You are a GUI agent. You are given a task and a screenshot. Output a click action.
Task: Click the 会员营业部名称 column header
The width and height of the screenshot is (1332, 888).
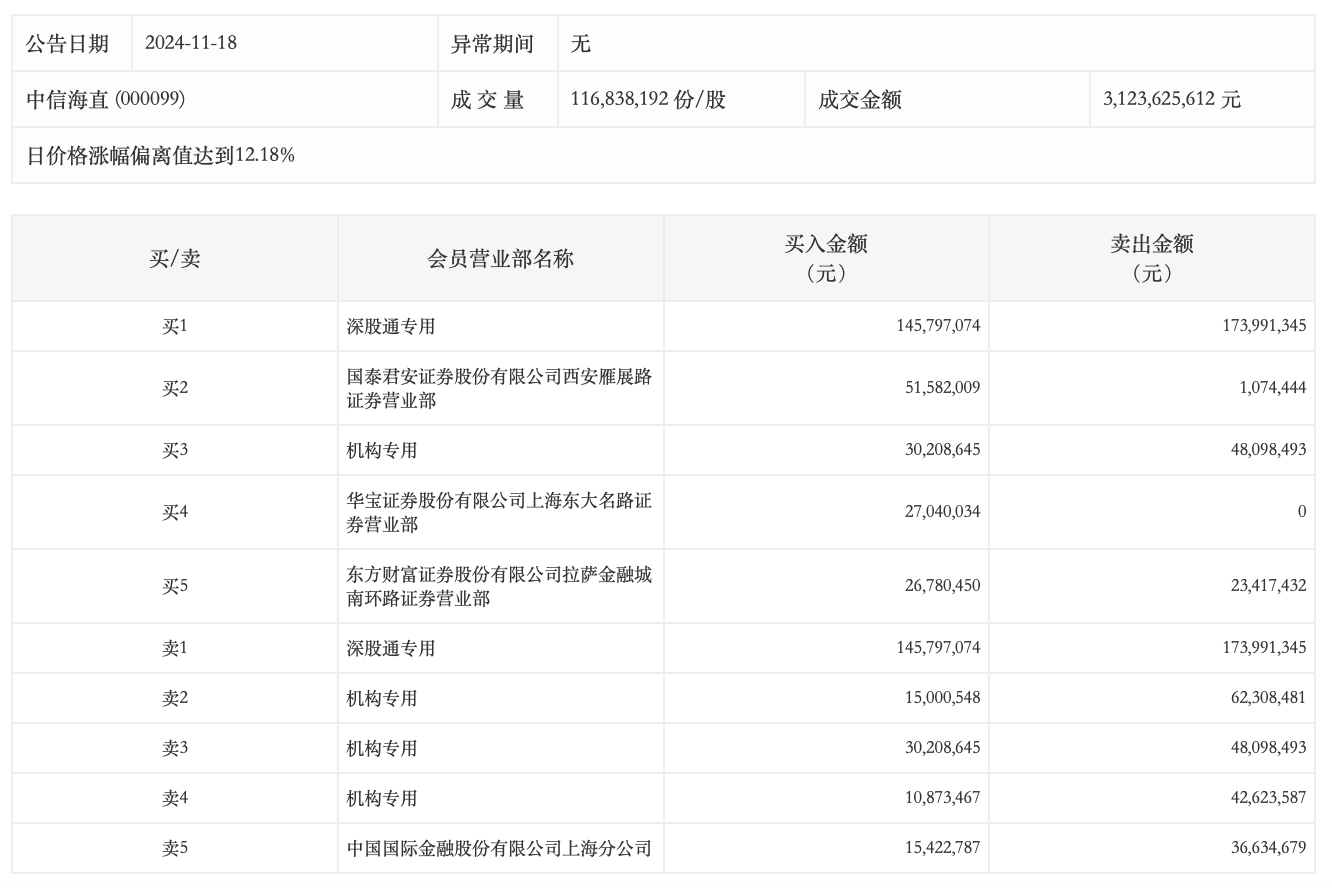point(500,258)
